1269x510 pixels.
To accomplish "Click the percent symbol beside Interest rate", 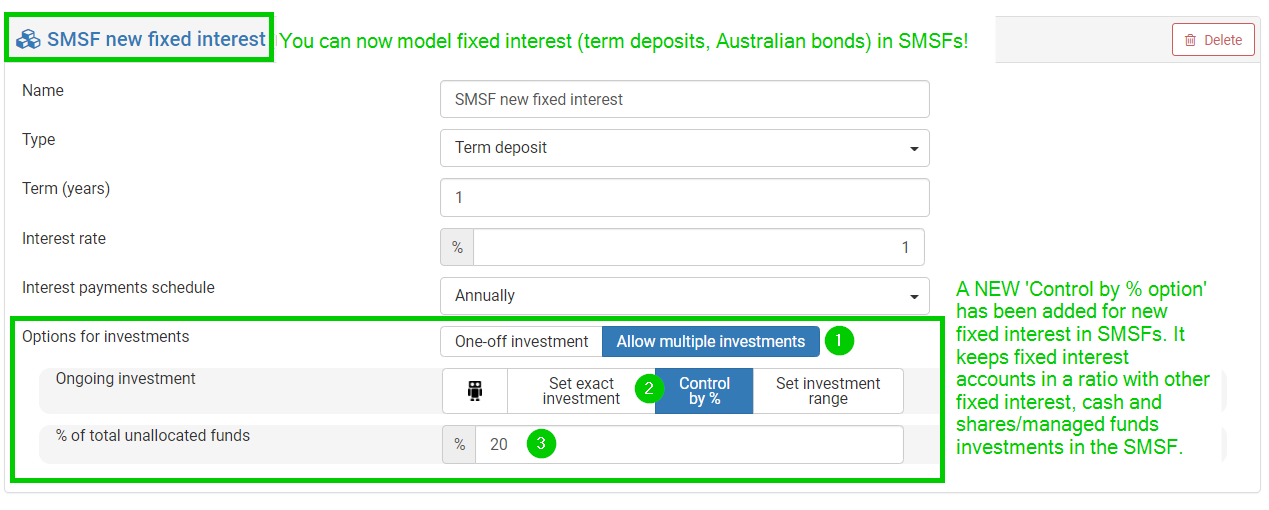I will 457,247.
